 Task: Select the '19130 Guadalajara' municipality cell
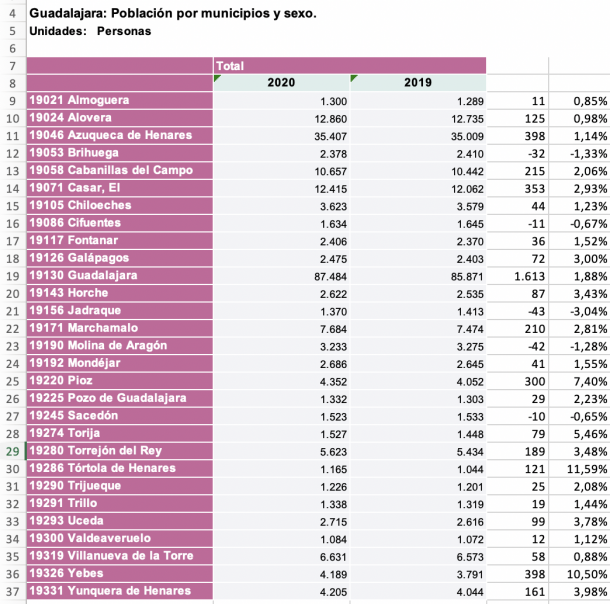119,276
